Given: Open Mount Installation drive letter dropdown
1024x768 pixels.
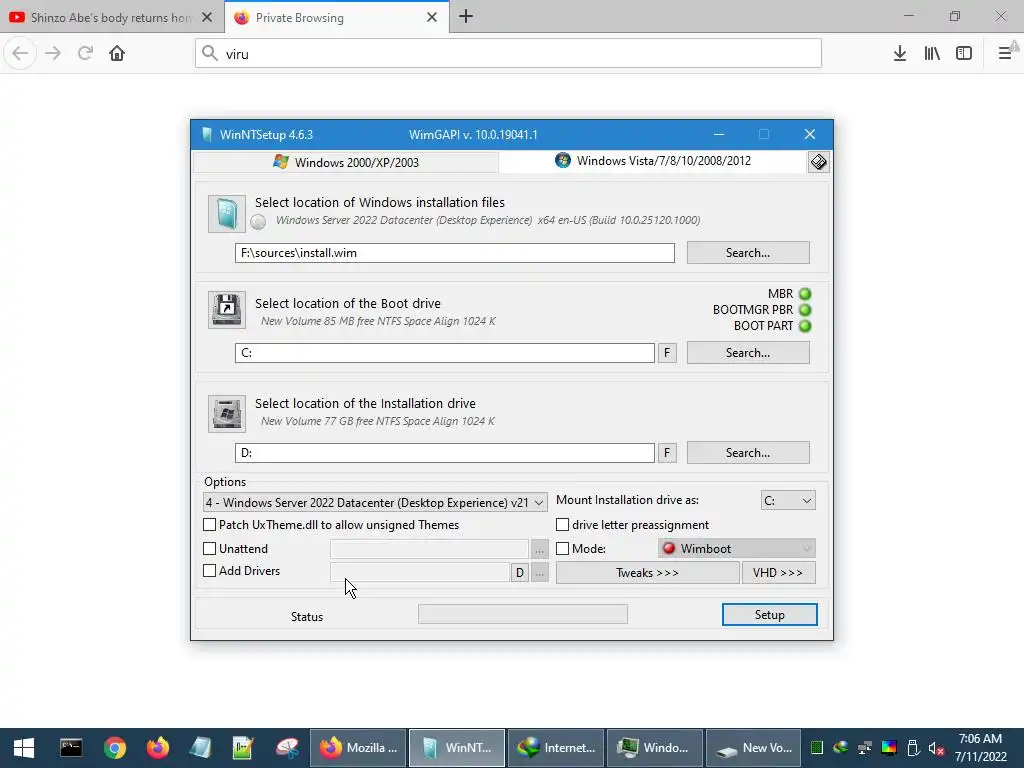Looking at the screenshot, I should point(788,500).
